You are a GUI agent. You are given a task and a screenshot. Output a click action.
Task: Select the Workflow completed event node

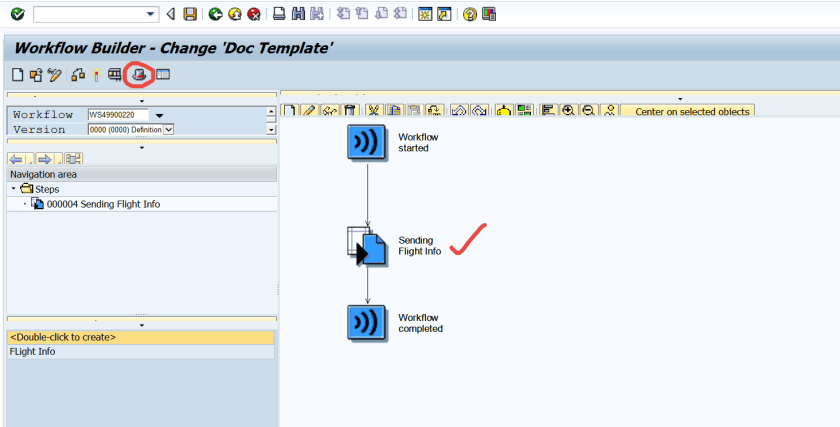[x=366, y=323]
